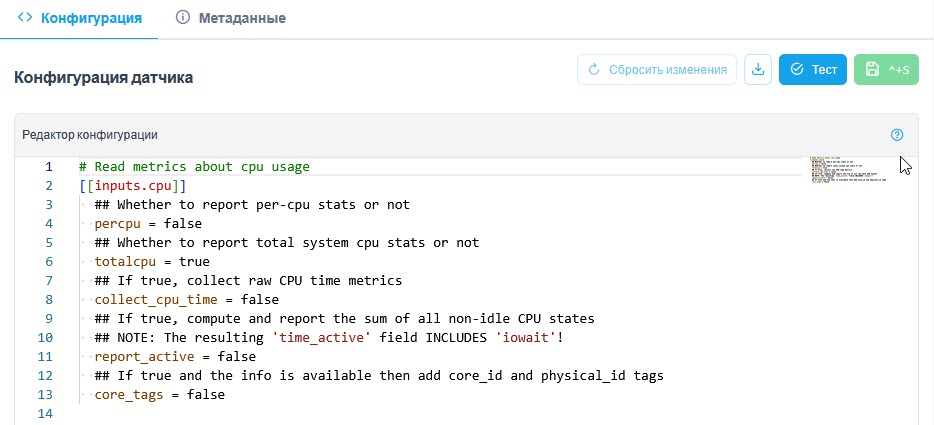The height and width of the screenshot is (425, 934).
Task: Click the code minimap preview
Action: 848,169
